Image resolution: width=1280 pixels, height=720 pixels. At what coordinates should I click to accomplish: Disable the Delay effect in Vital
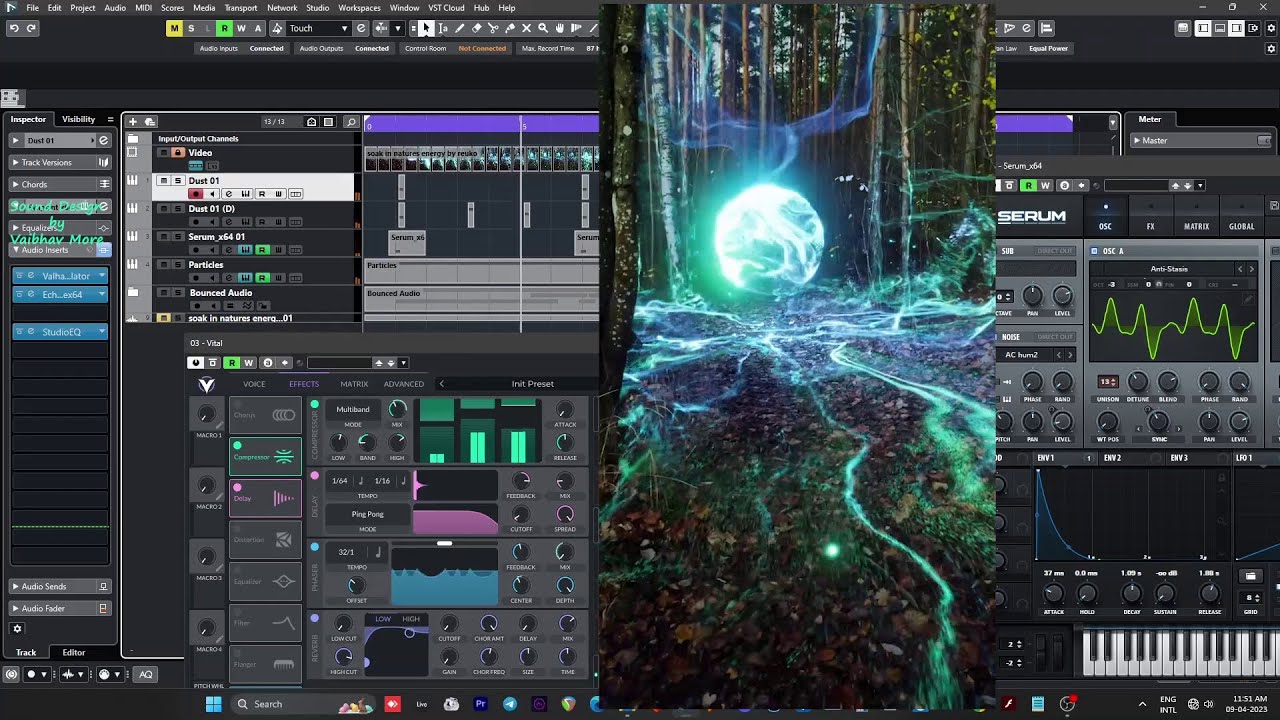(237, 487)
